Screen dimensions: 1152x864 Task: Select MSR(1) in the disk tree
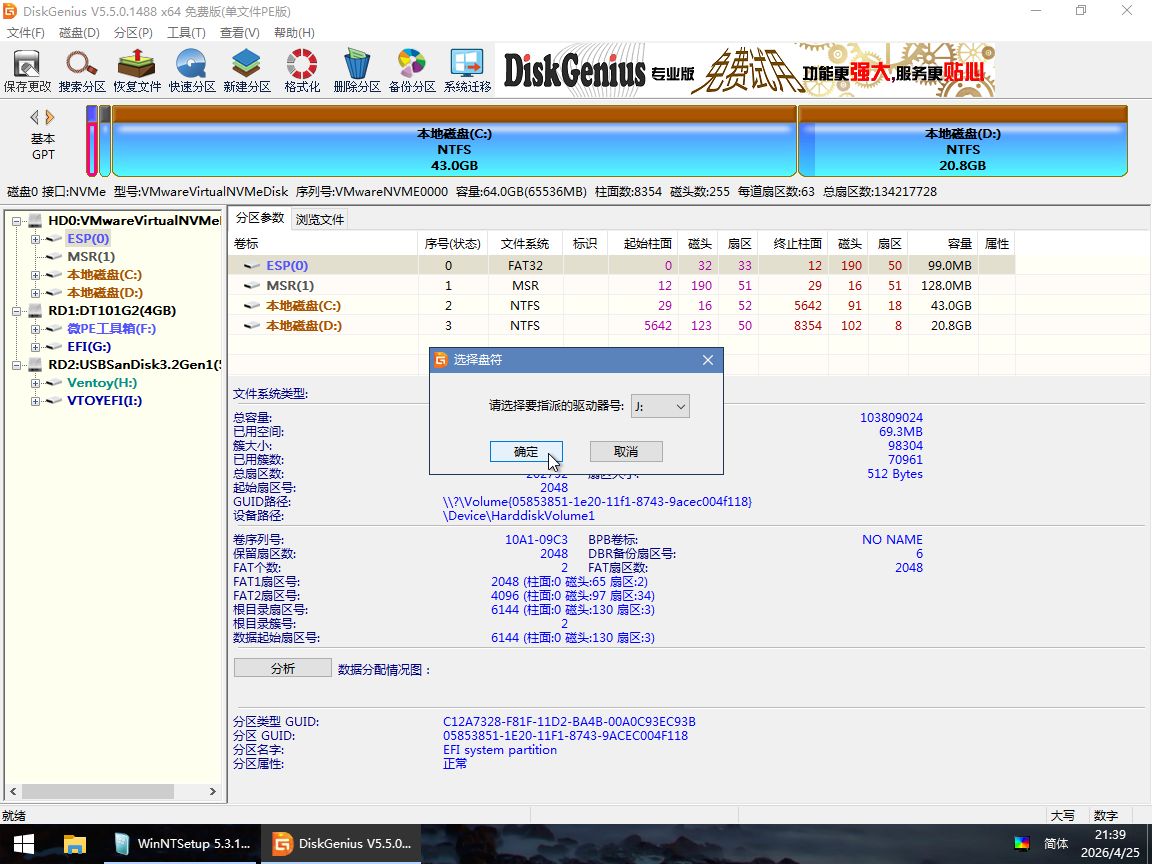point(91,256)
